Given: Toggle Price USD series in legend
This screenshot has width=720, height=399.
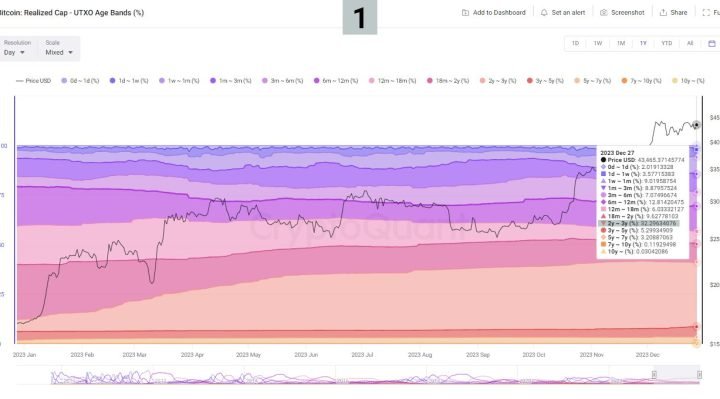Looking at the screenshot, I should click(x=34, y=81).
